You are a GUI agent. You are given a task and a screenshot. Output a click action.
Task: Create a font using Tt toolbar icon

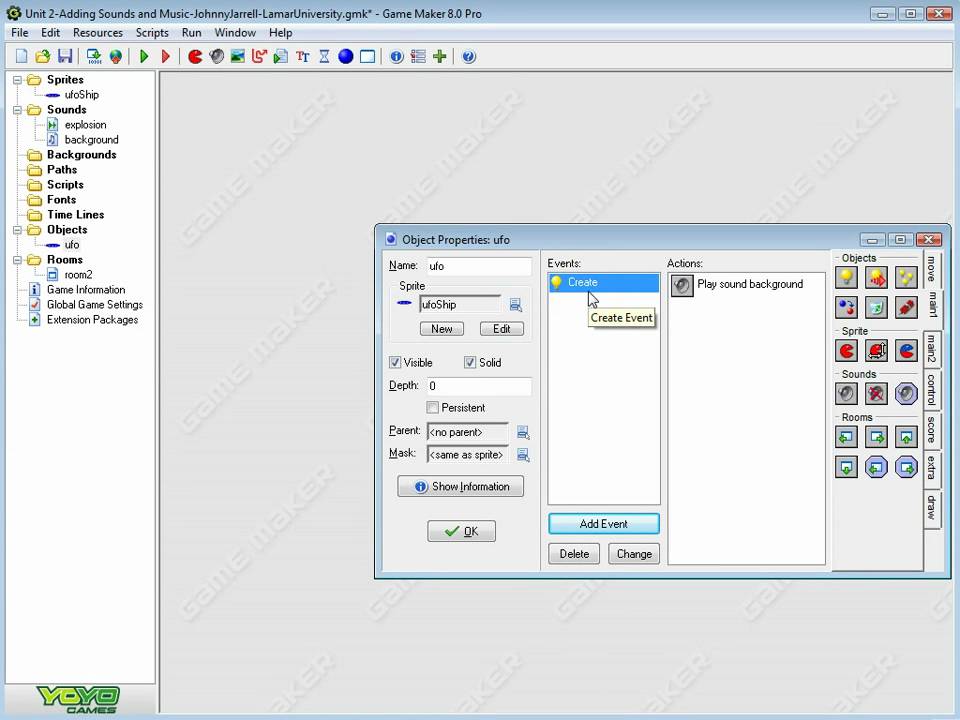(x=302, y=57)
